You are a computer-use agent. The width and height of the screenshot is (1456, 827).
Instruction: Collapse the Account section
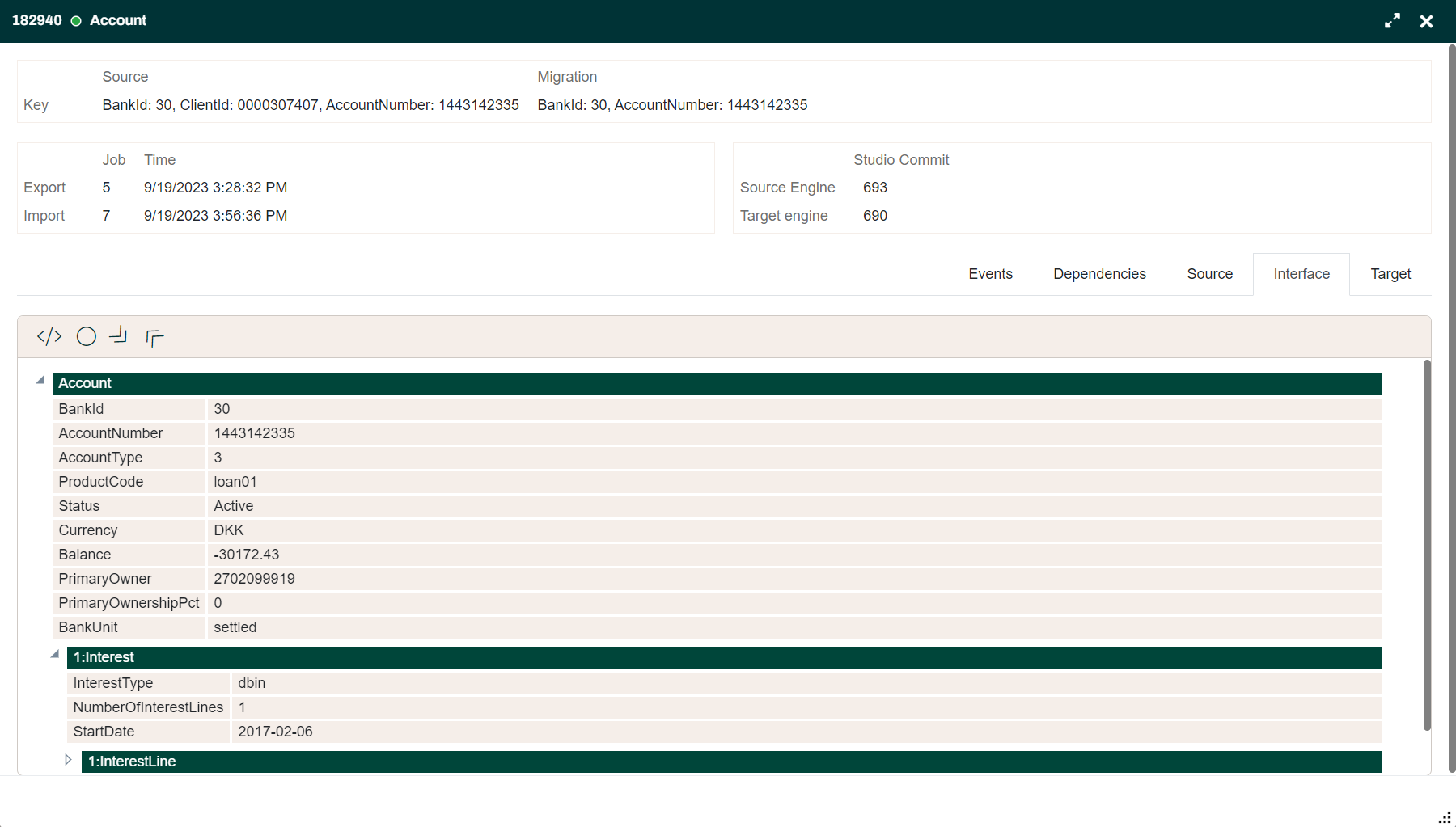click(x=40, y=378)
